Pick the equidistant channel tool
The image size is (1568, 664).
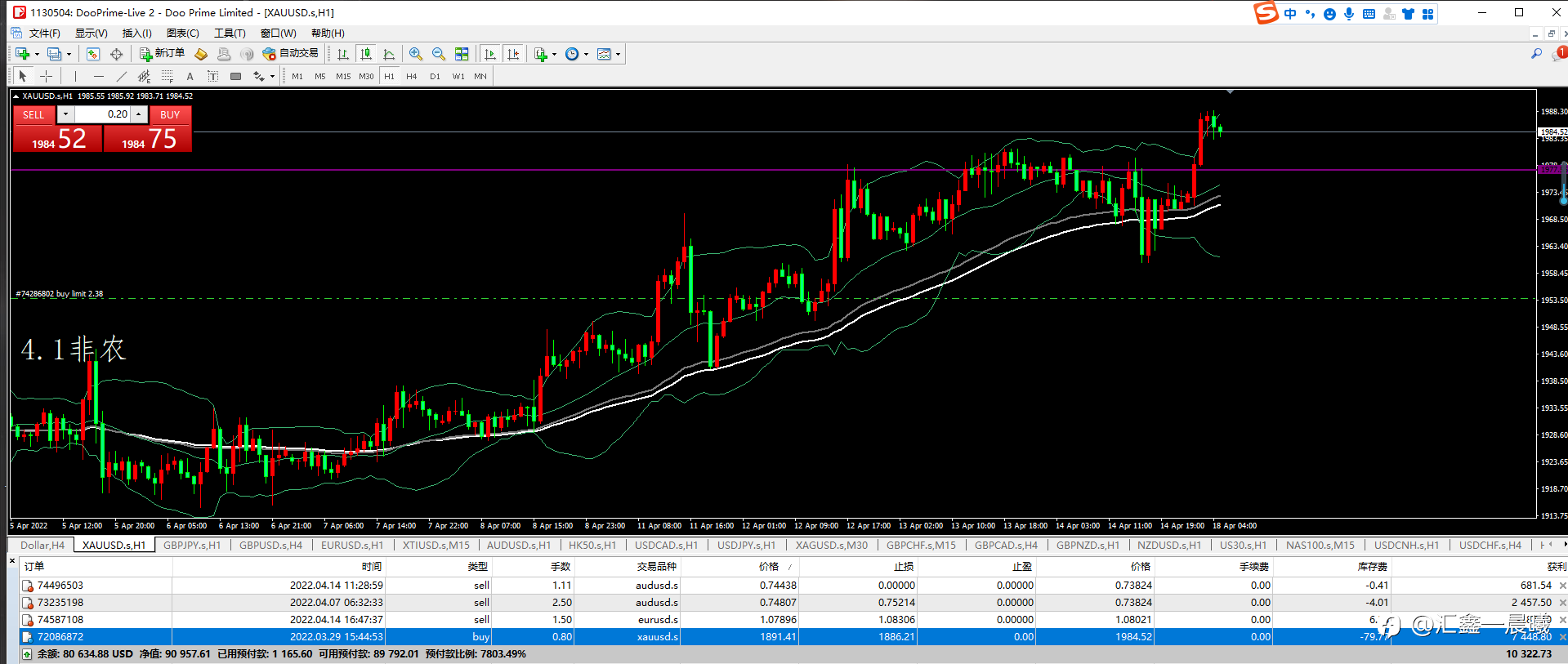coord(145,76)
